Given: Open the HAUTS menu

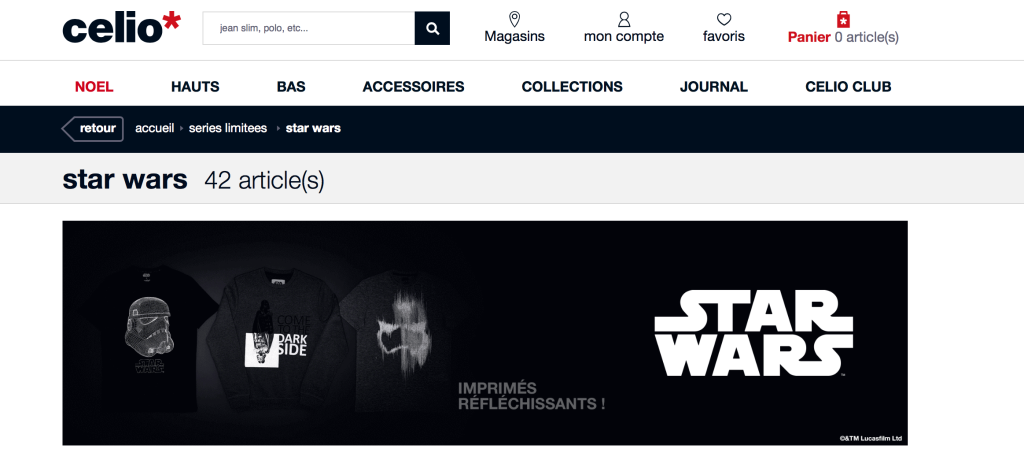Looking at the screenshot, I should pyautogui.click(x=195, y=87).
